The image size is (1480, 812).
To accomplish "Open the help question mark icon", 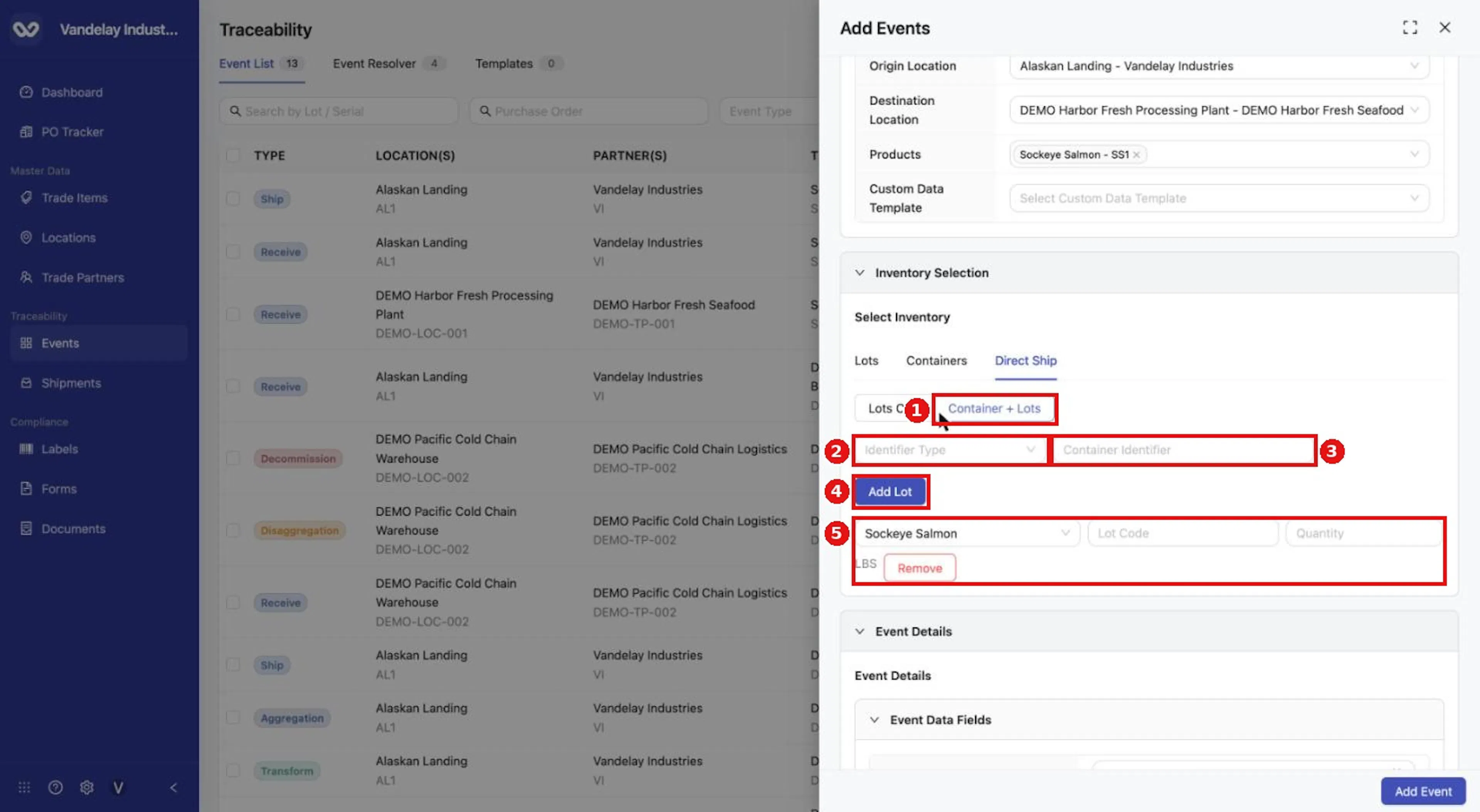I will click(x=55, y=787).
